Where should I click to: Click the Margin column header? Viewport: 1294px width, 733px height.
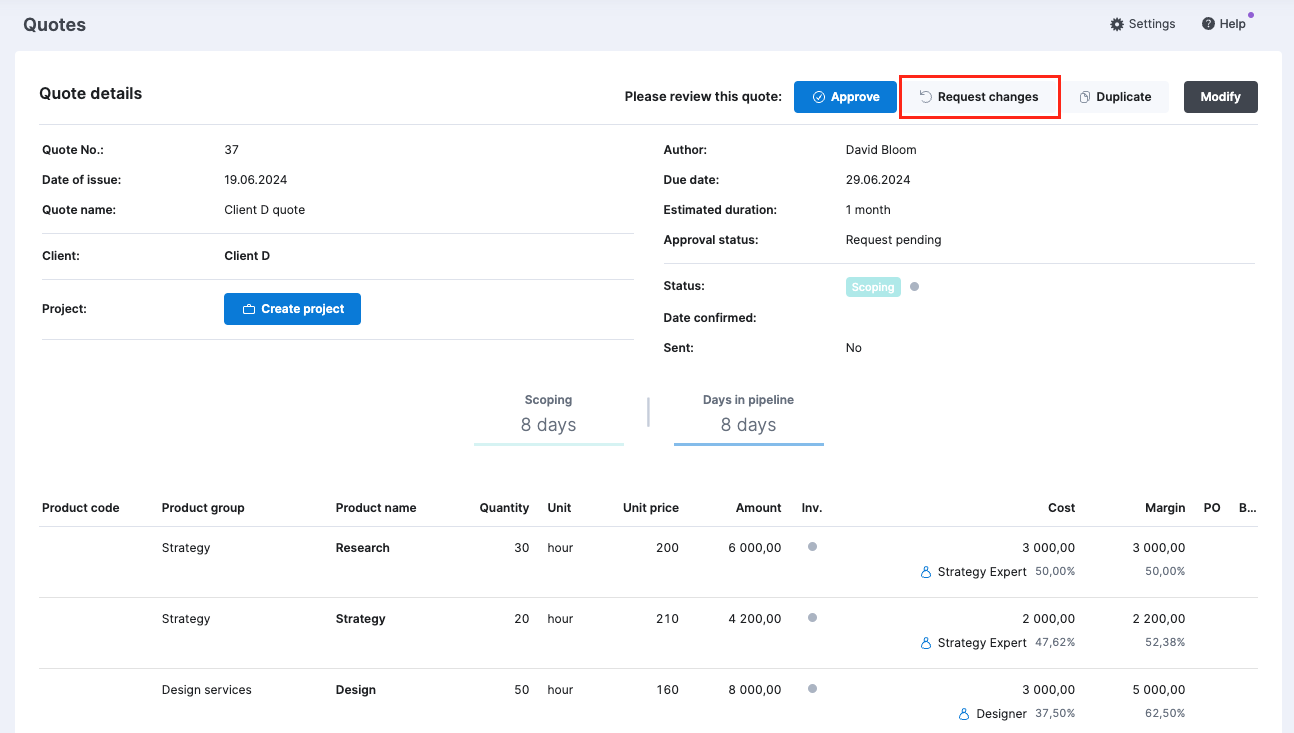pos(1165,508)
